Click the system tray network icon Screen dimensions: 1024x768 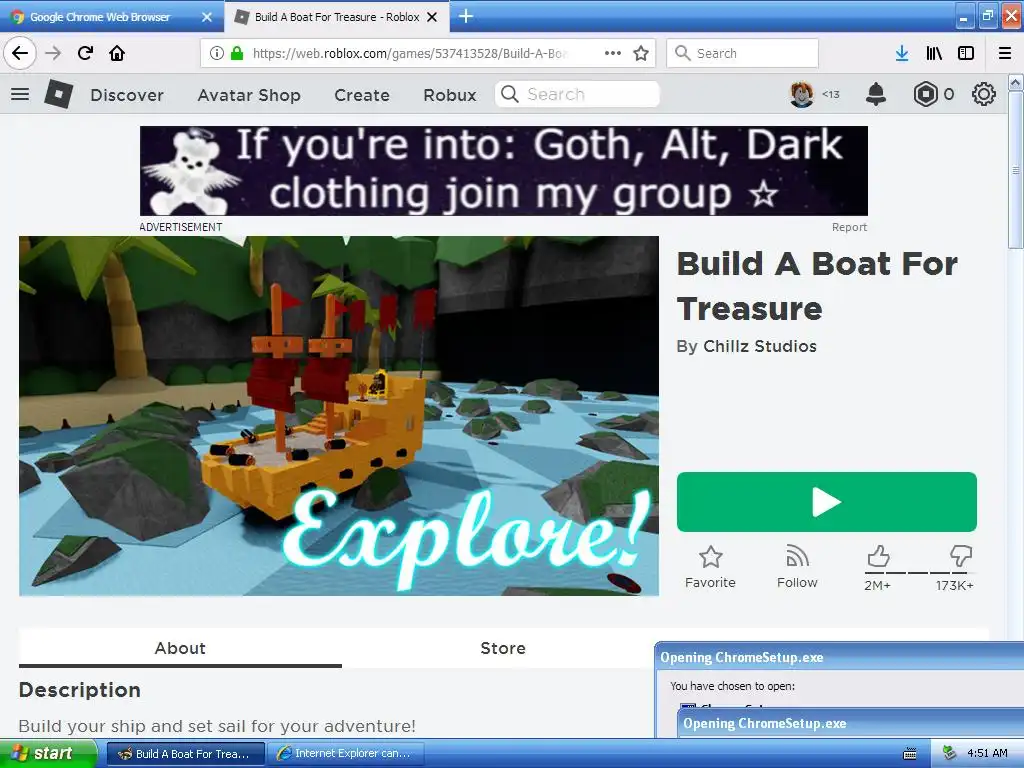(950, 753)
